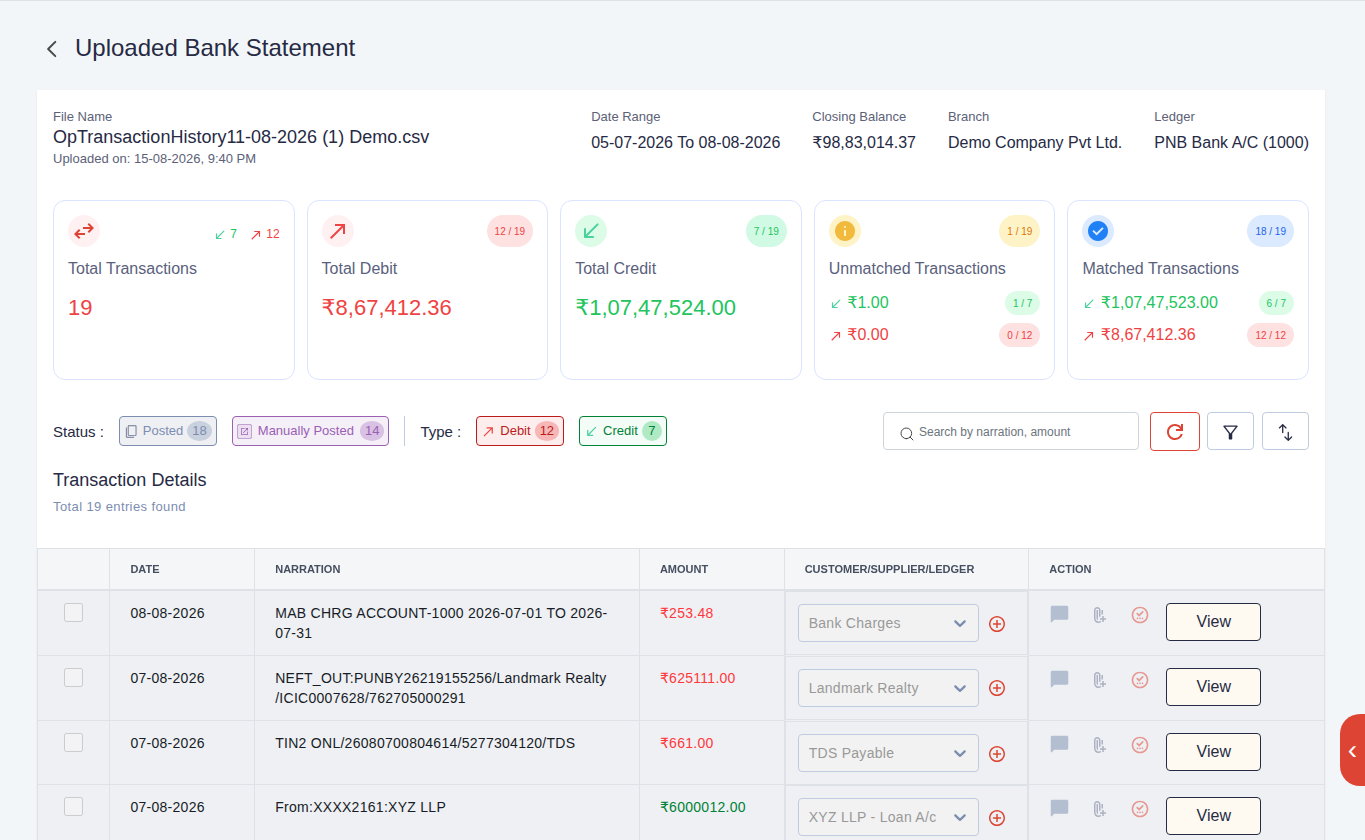This screenshot has width=1365, height=840.
Task: Tick checkbox for Landmark Realty NEFT_OUT row
Action: click(73, 677)
